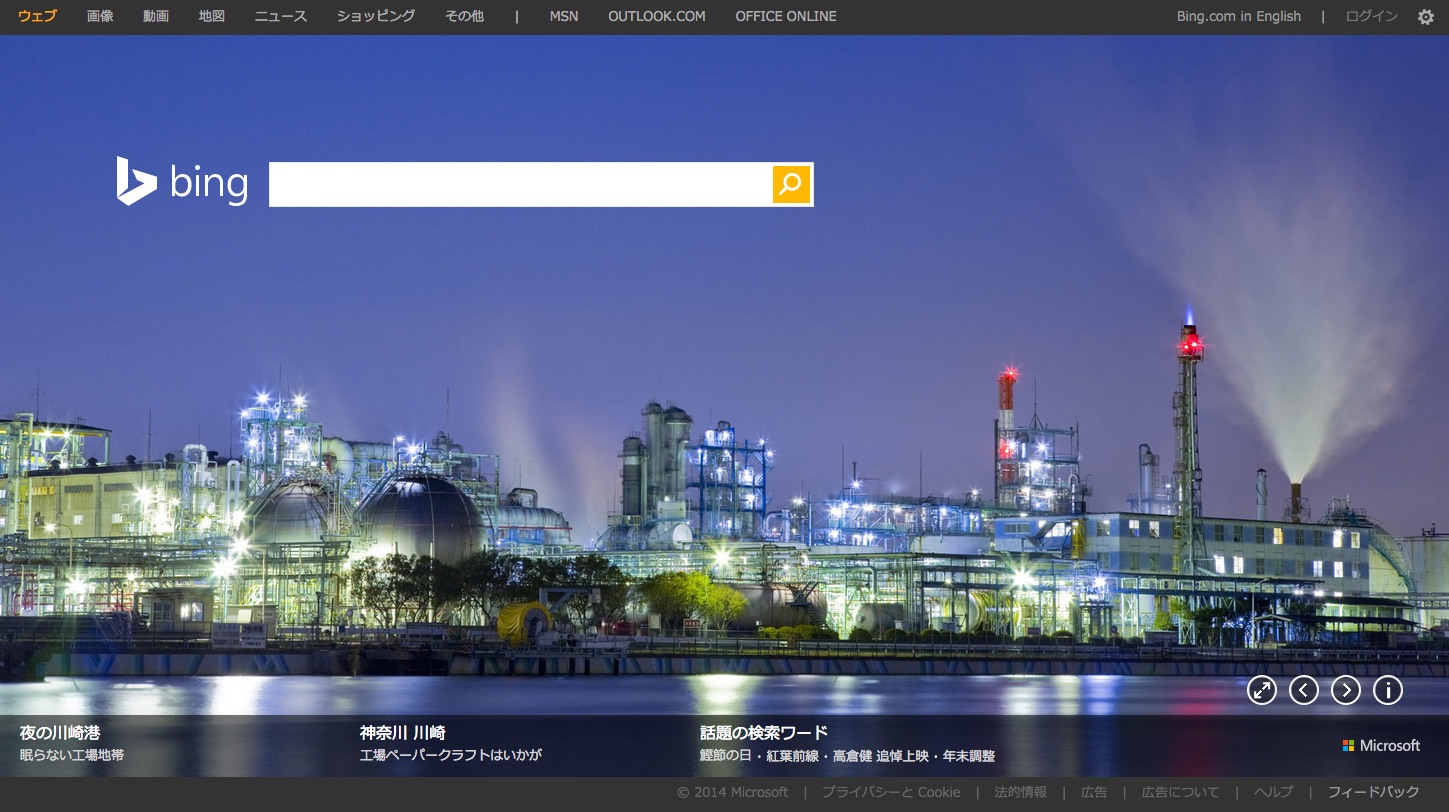The width and height of the screenshot is (1449, 812).
Task: Switch to Bing.com in English
Action: tap(1238, 16)
